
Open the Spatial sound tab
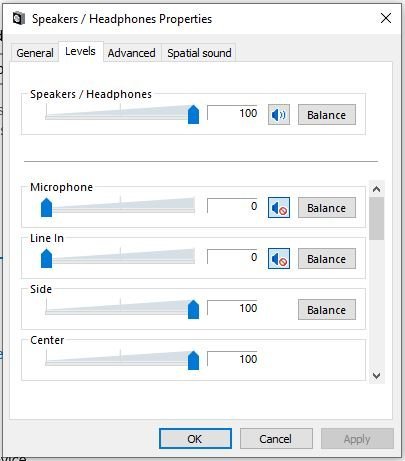pyautogui.click(x=199, y=53)
